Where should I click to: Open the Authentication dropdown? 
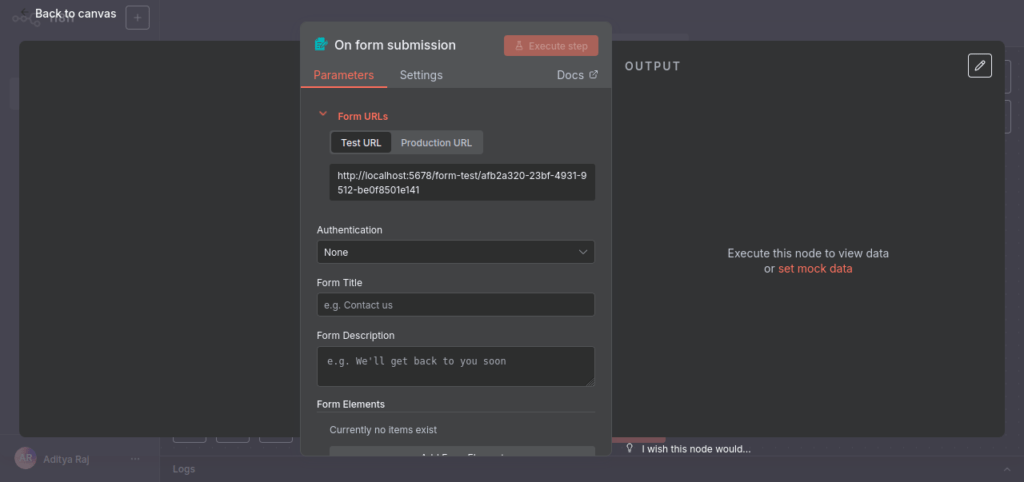coord(455,253)
